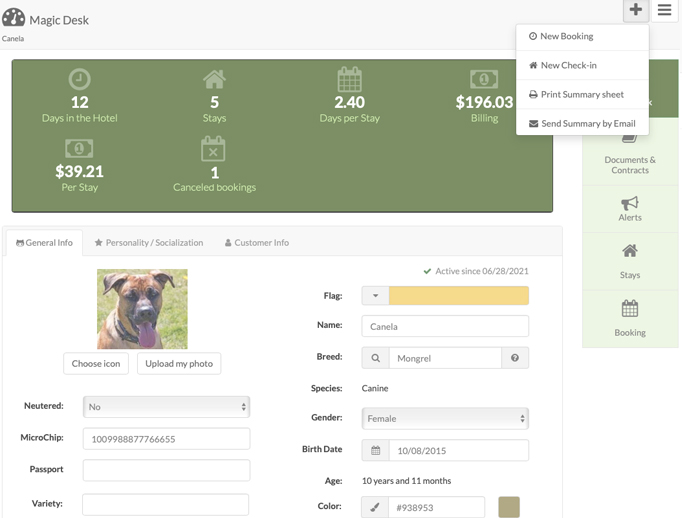The height and width of the screenshot is (518, 682).
Task: Click the yellow Flag color bar
Action: pyautogui.click(x=459, y=296)
